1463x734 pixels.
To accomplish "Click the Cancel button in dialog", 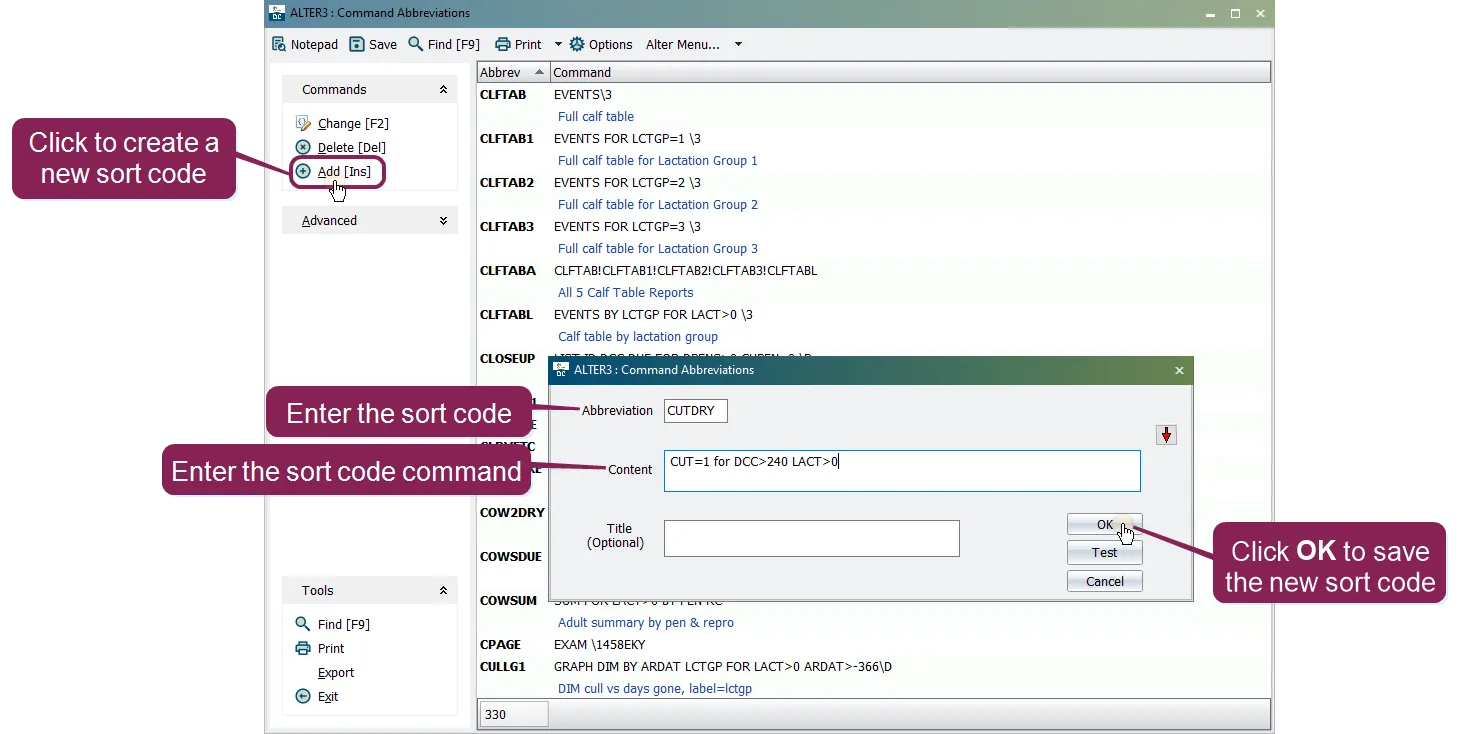I will (x=1104, y=581).
